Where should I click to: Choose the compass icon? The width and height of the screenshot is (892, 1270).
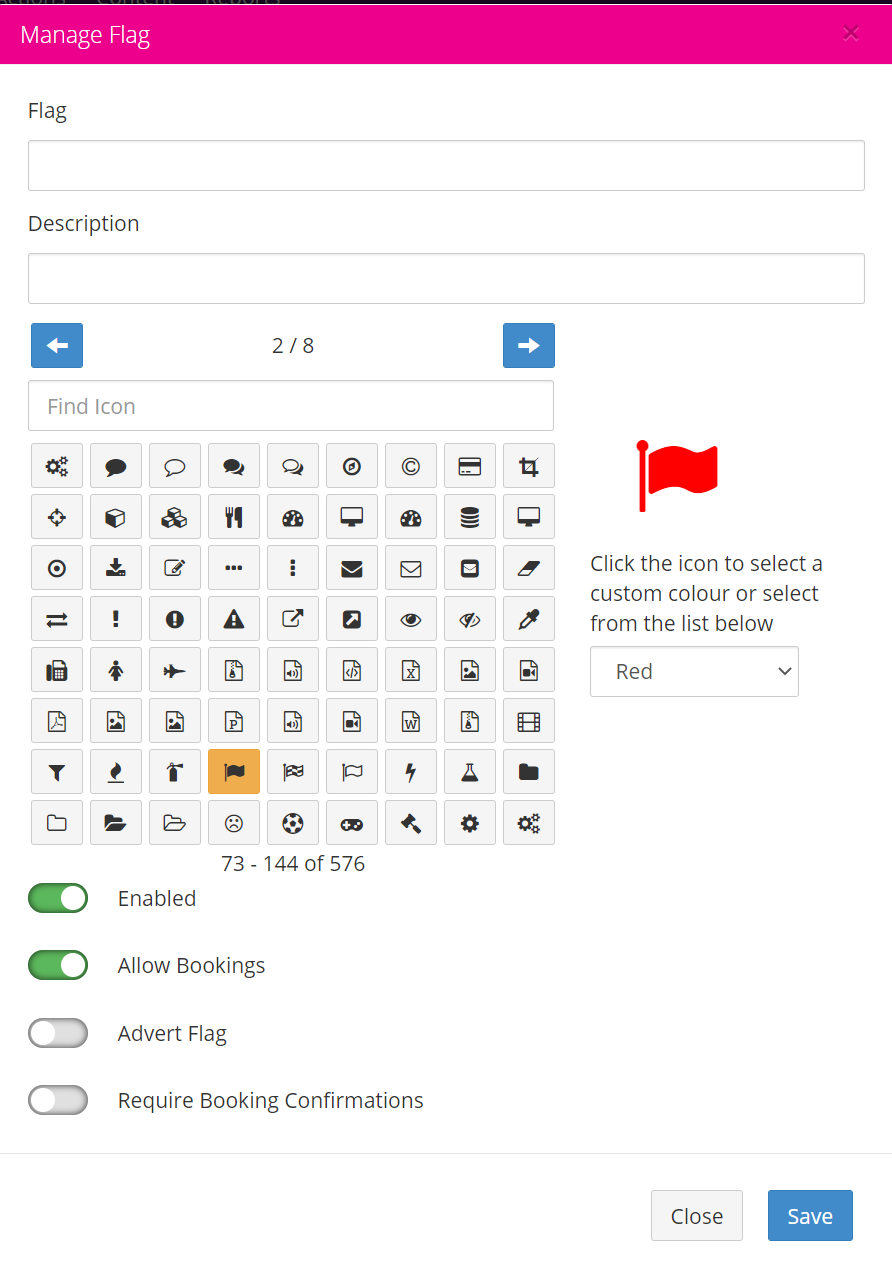pyautogui.click(x=352, y=466)
